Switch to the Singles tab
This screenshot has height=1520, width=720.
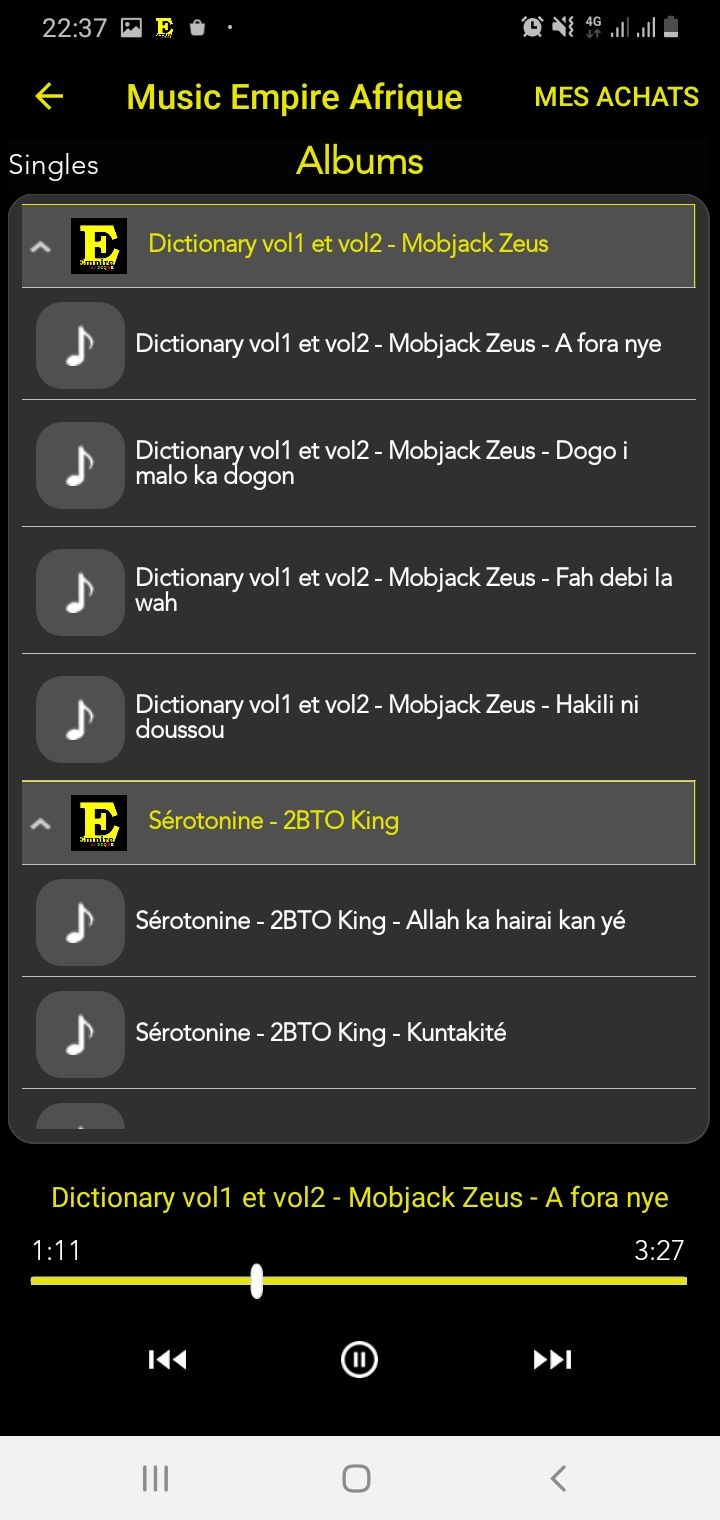pyautogui.click(x=54, y=165)
